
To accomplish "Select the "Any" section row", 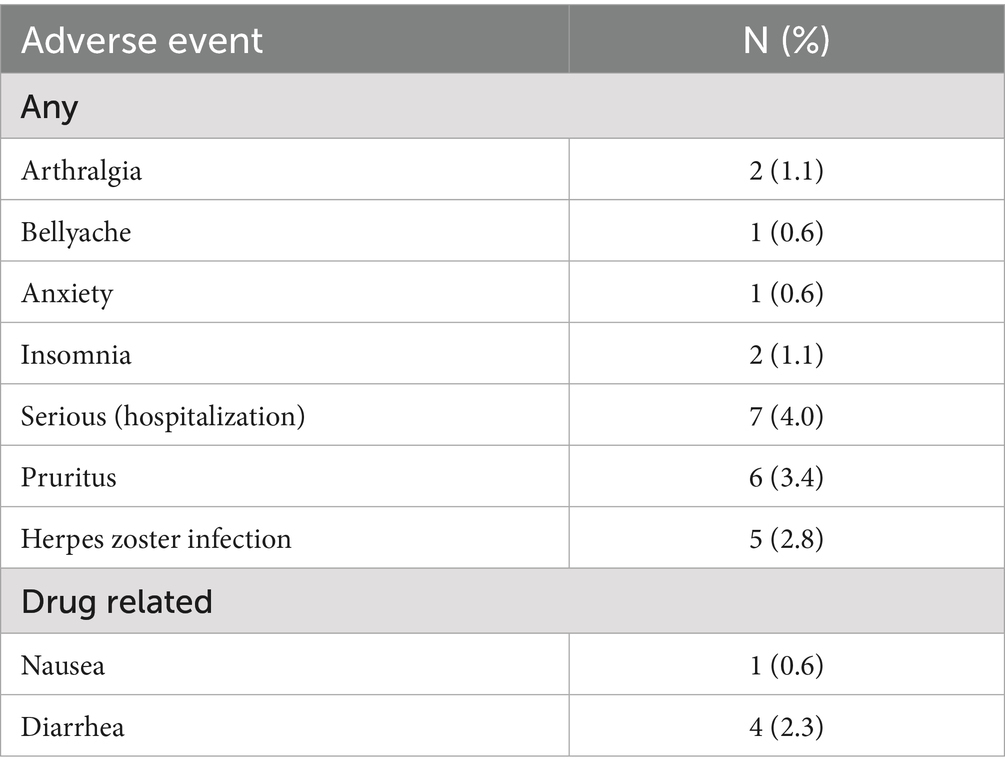I will point(50,106).
